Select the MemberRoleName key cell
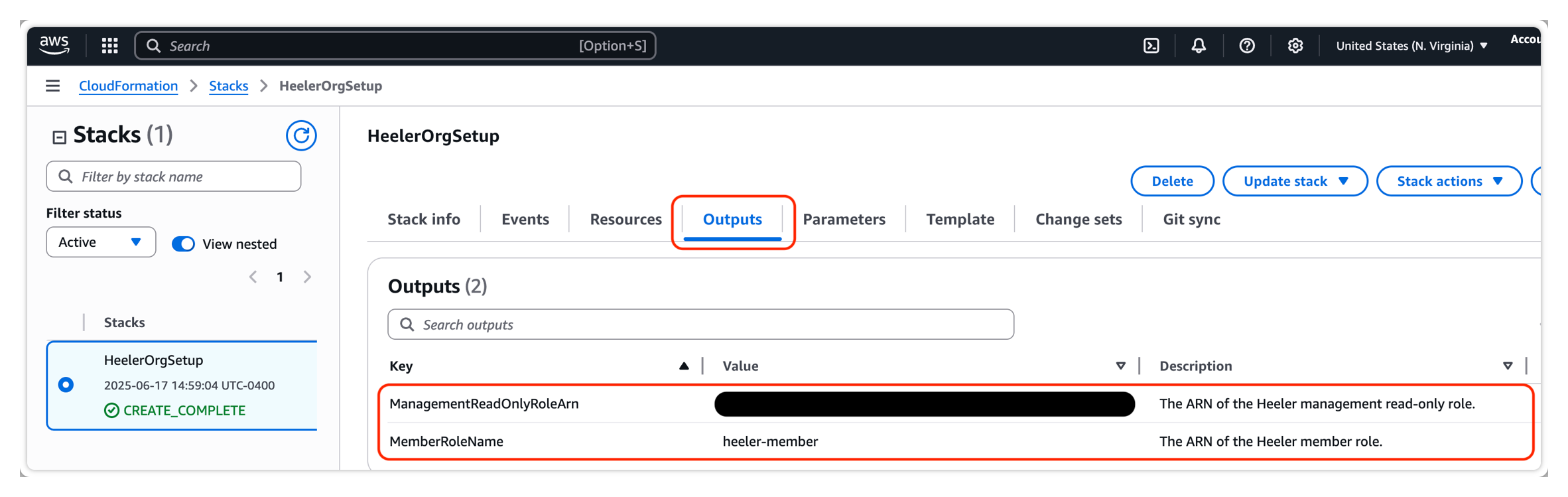The image size is (1568, 497). [446, 441]
